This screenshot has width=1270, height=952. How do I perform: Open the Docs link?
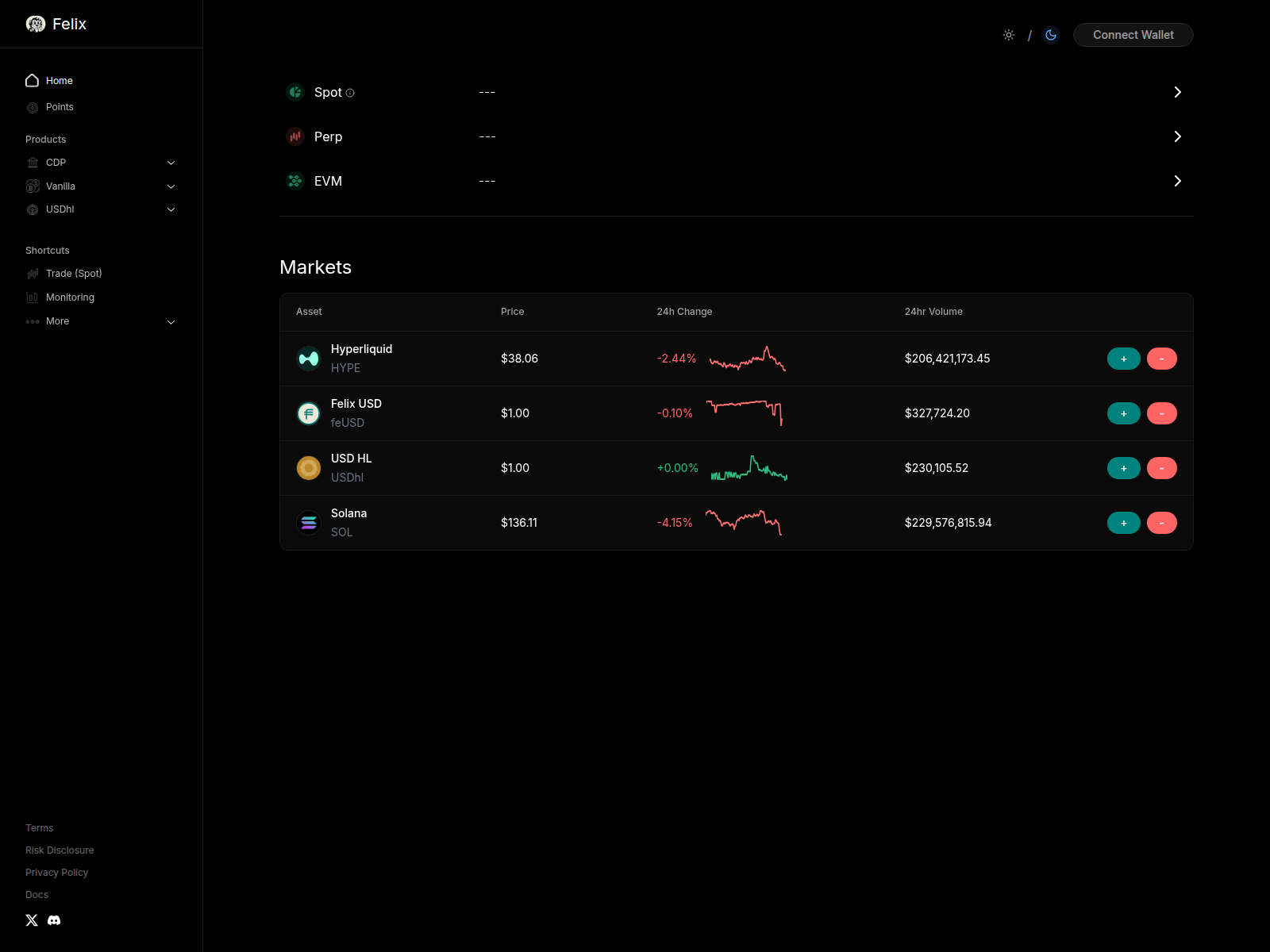(37, 895)
